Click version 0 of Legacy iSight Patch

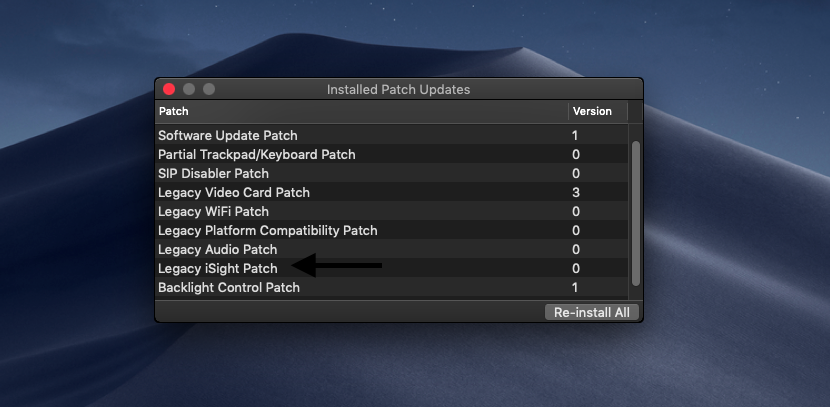pos(575,269)
